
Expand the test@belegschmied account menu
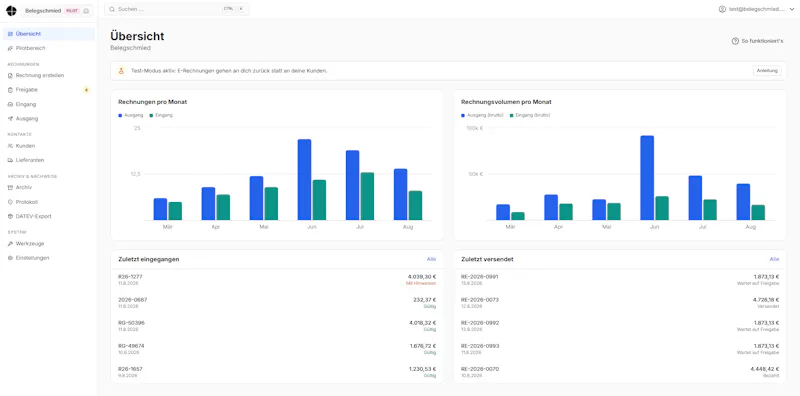[756, 9]
